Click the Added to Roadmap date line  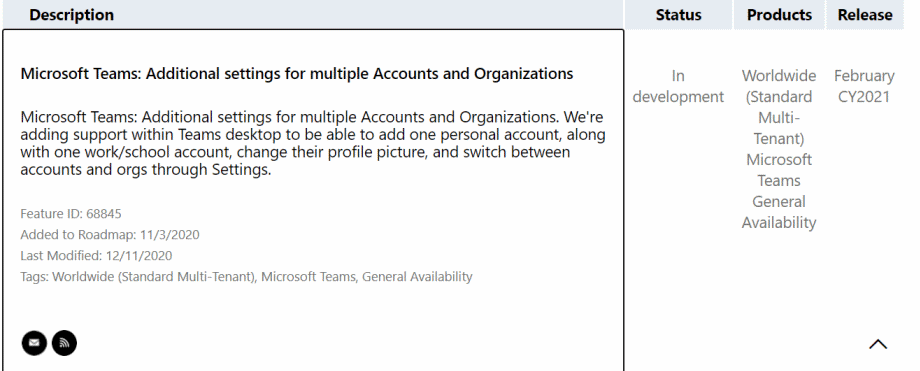(110, 235)
